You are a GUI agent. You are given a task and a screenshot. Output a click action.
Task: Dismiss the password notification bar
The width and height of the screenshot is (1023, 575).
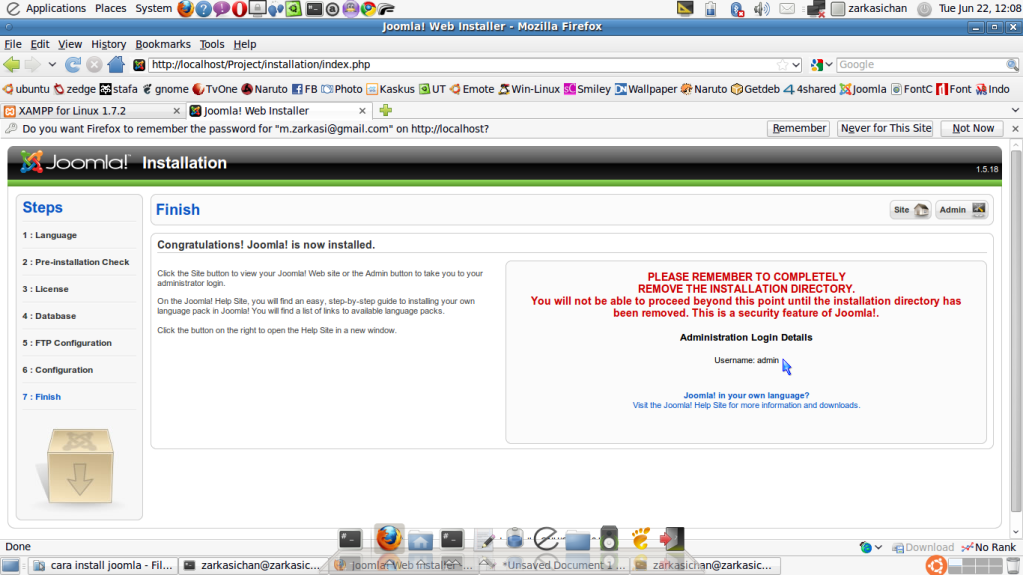1015,129
